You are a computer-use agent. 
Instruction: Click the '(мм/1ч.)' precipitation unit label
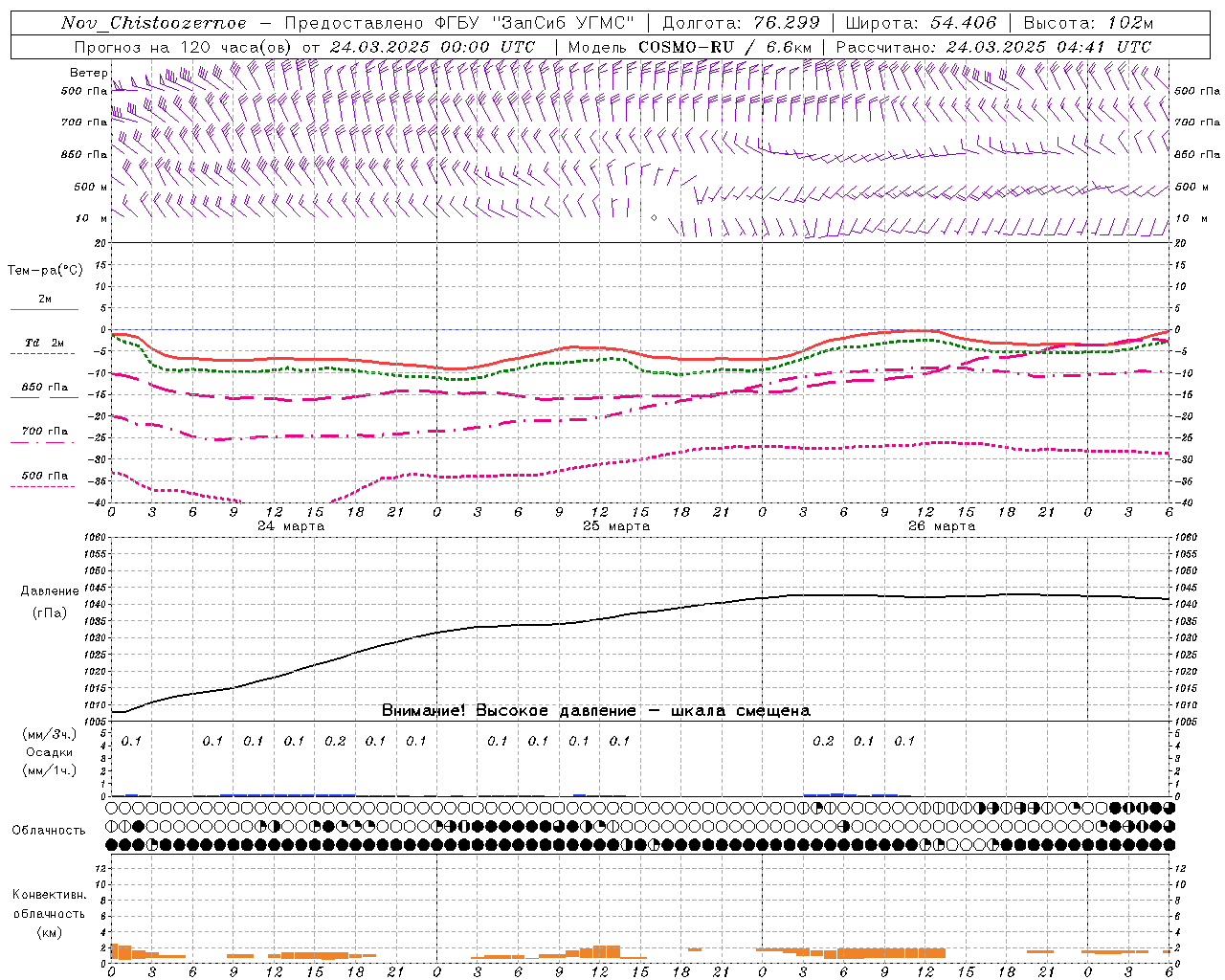click(x=49, y=770)
